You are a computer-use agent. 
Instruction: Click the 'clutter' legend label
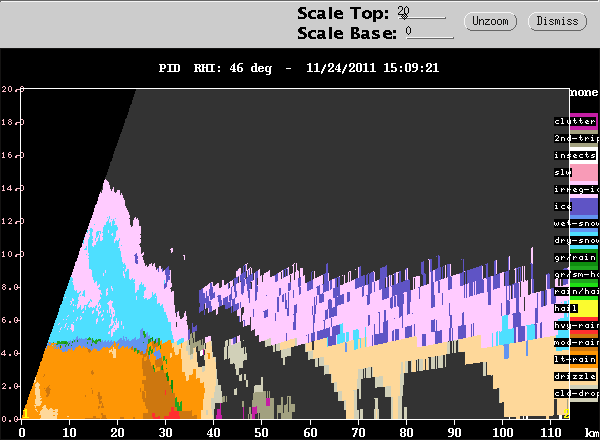click(x=575, y=121)
